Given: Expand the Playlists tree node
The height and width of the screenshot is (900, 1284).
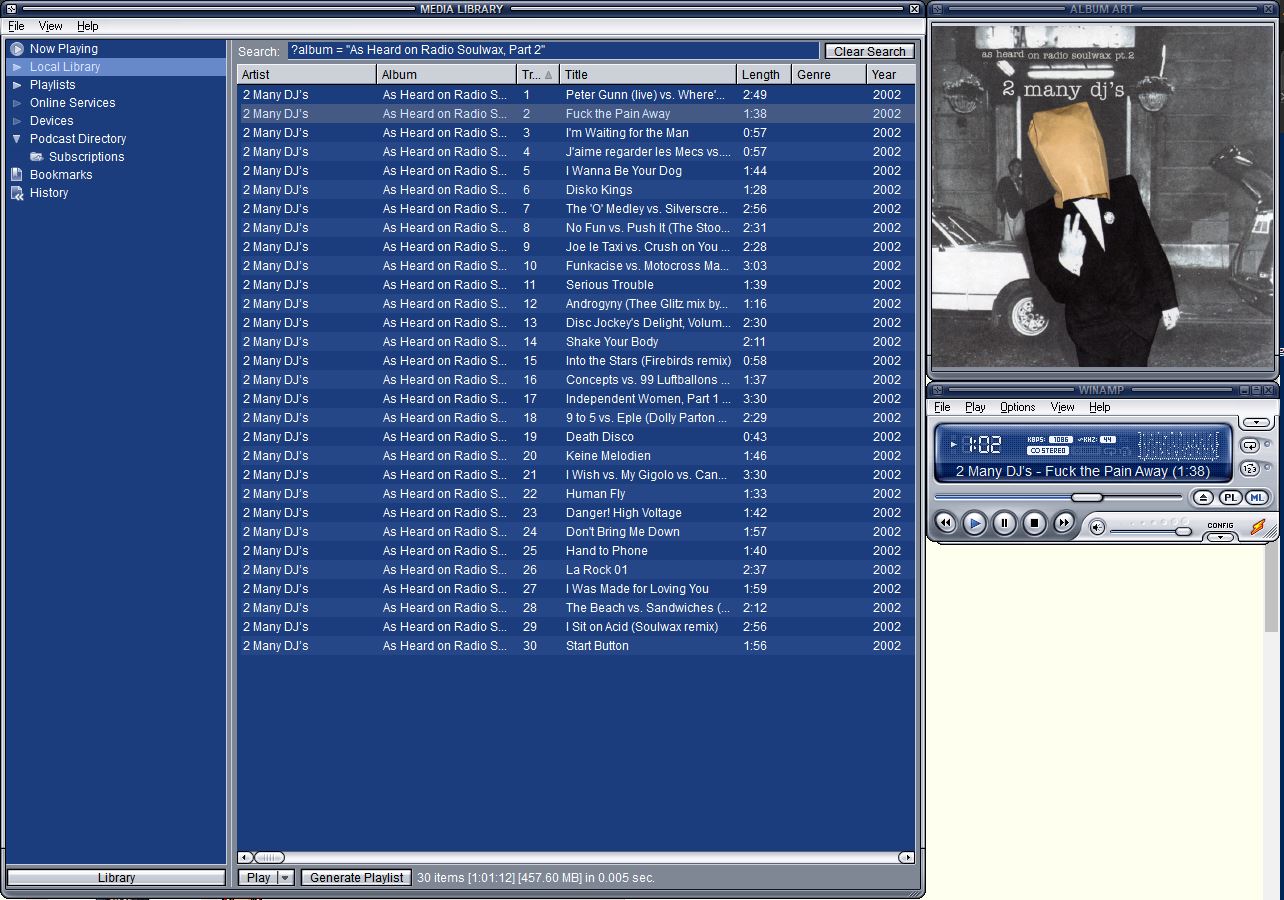Looking at the screenshot, I should tap(17, 85).
